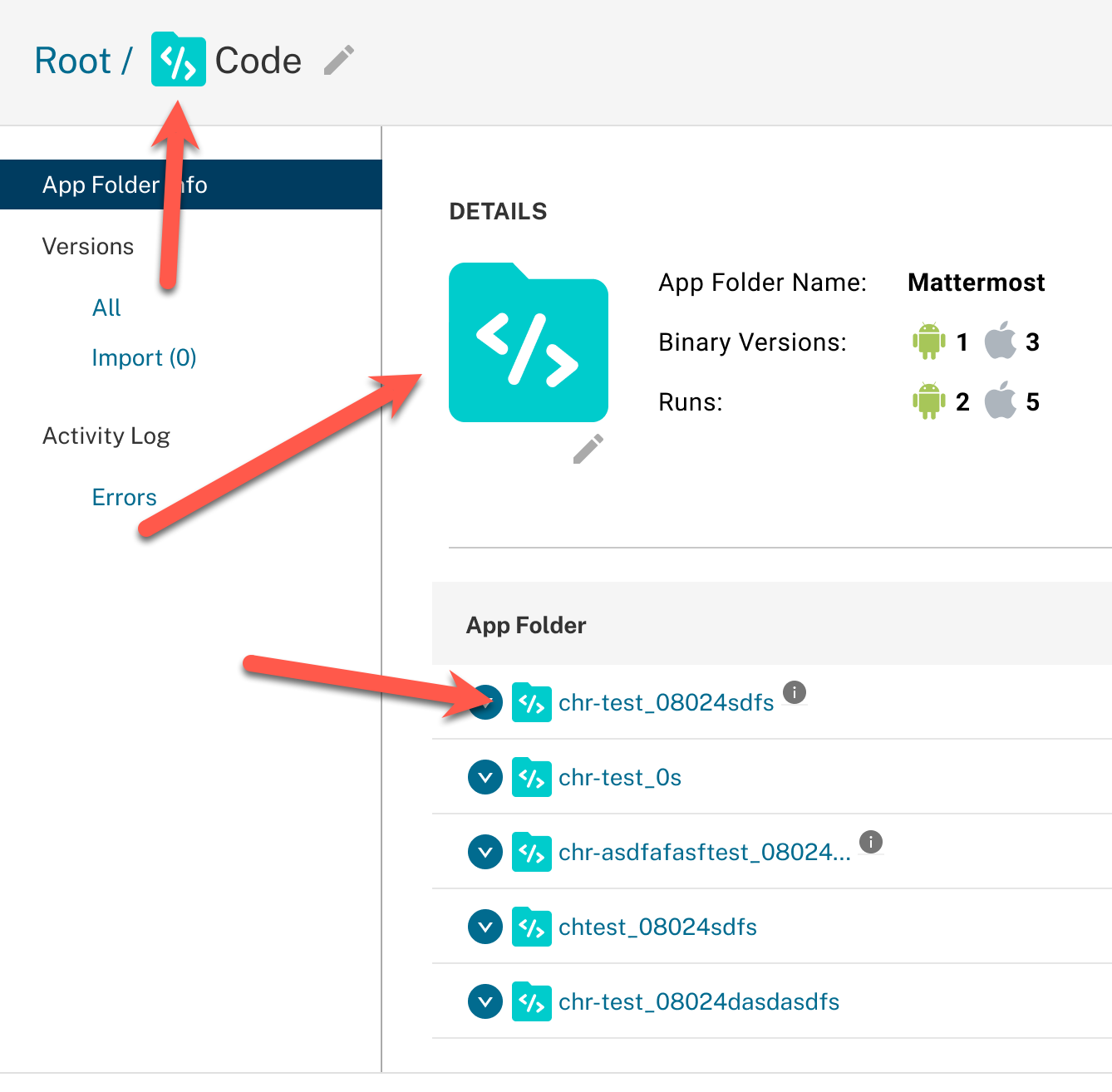Click Android icon next to Binary Versions
1112x1092 pixels.
pos(929,341)
